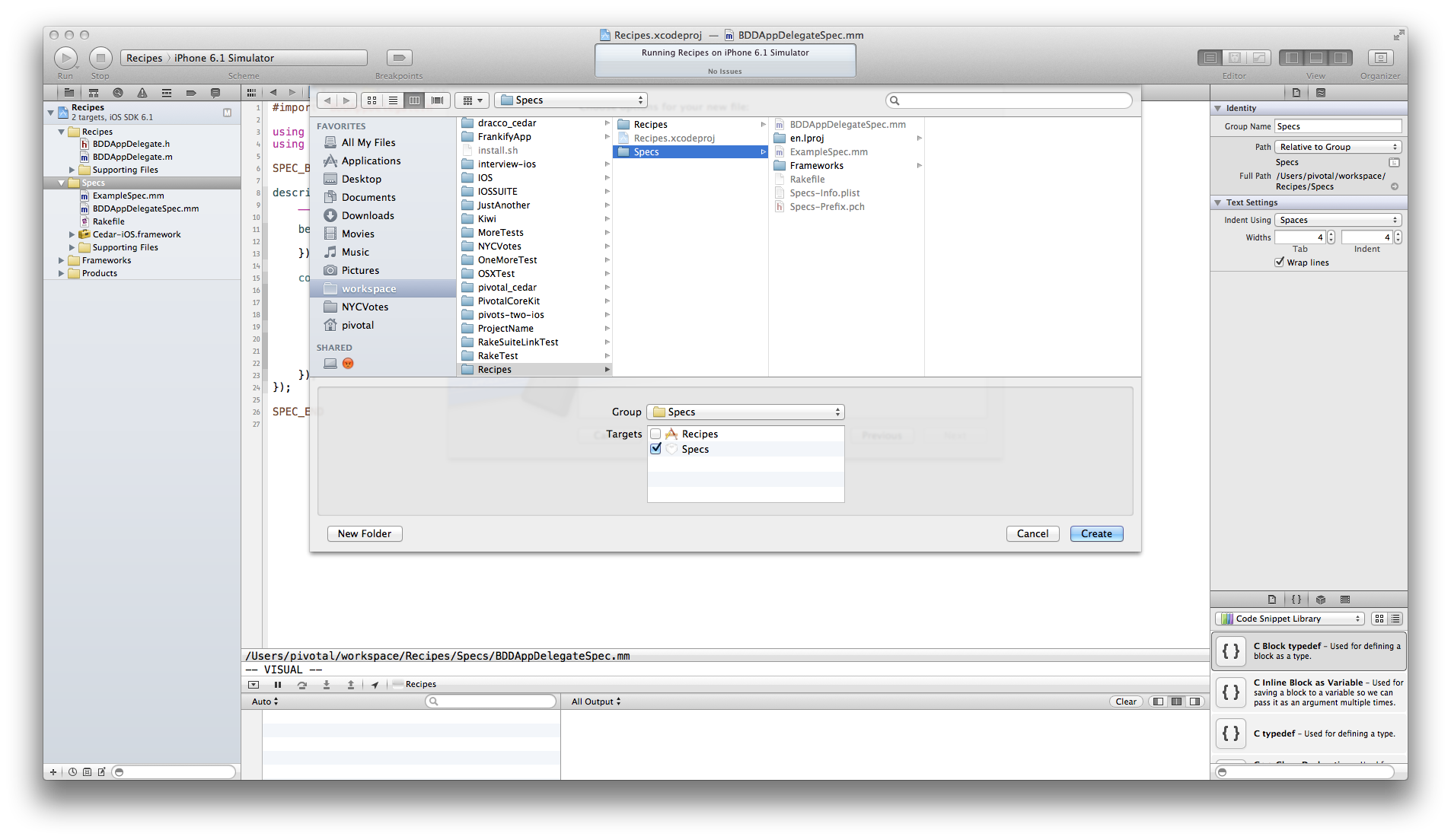Open the Symbol navigator icon
The width and height of the screenshot is (1451, 840).
(x=94, y=93)
